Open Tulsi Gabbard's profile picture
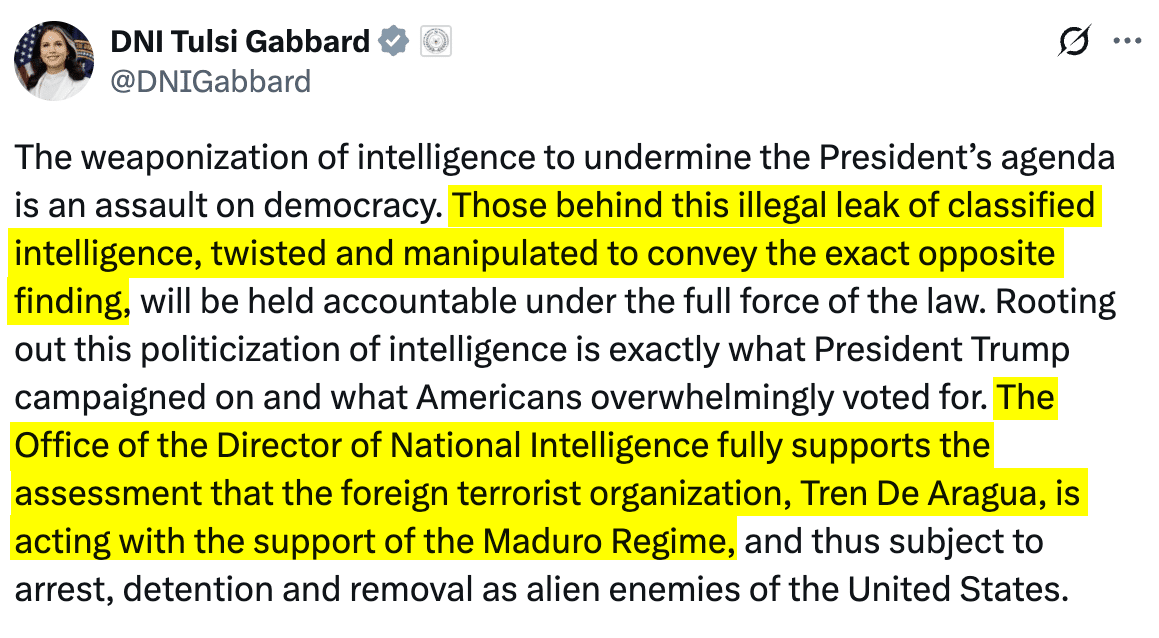The height and width of the screenshot is (638, 1159). [53, 61]
